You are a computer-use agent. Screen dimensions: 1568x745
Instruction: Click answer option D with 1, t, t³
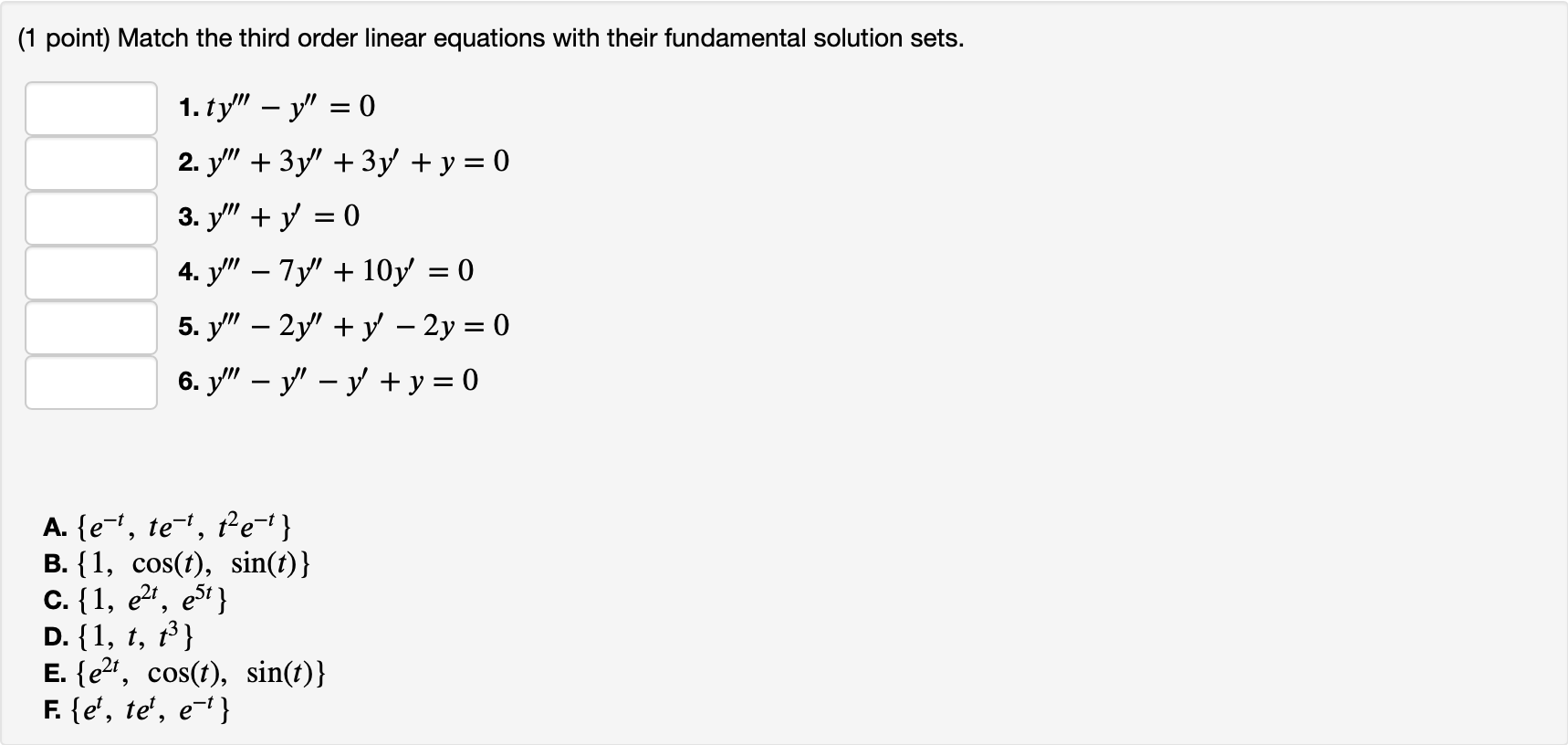pos(119,637)
